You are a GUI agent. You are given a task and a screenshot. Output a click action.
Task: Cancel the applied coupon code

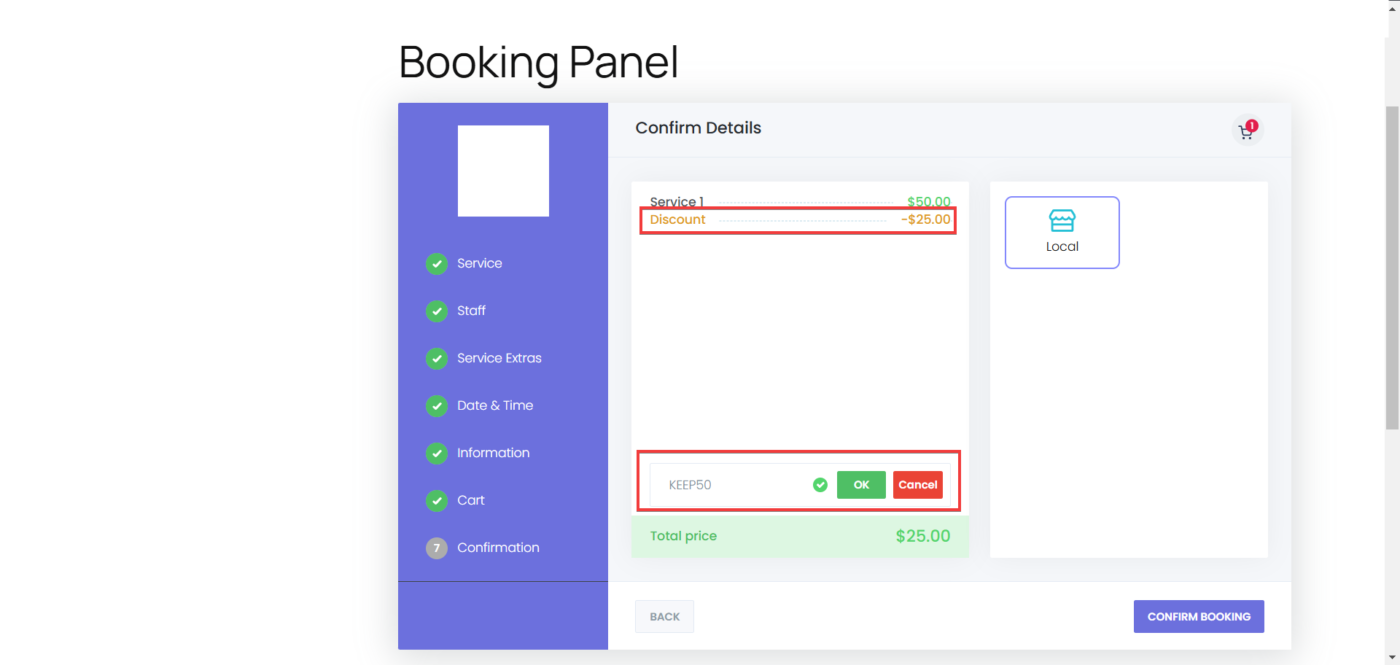click(917, 485)
